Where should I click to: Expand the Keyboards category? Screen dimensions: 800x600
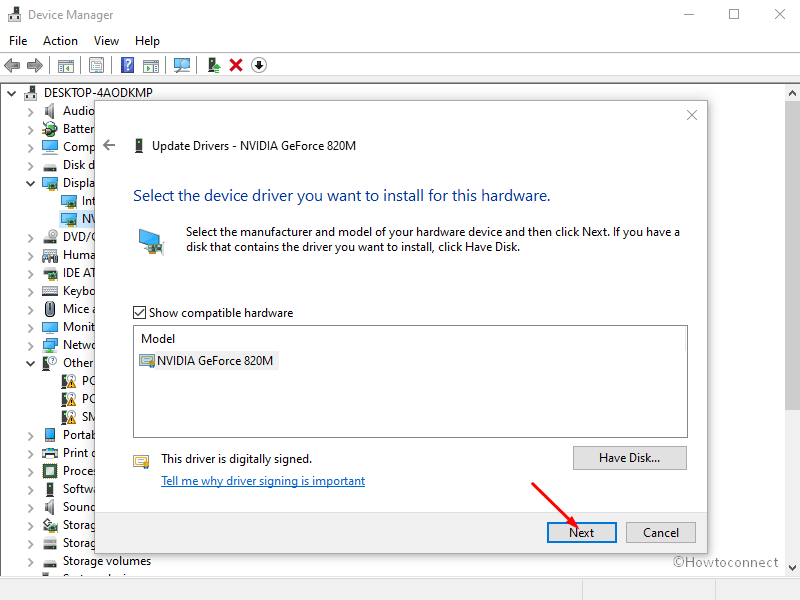(30, 292)
